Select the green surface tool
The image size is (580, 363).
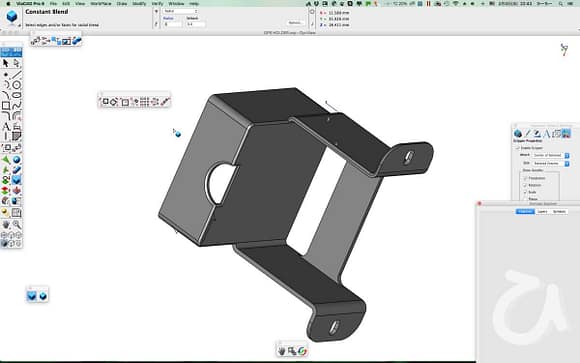point(6,159)
